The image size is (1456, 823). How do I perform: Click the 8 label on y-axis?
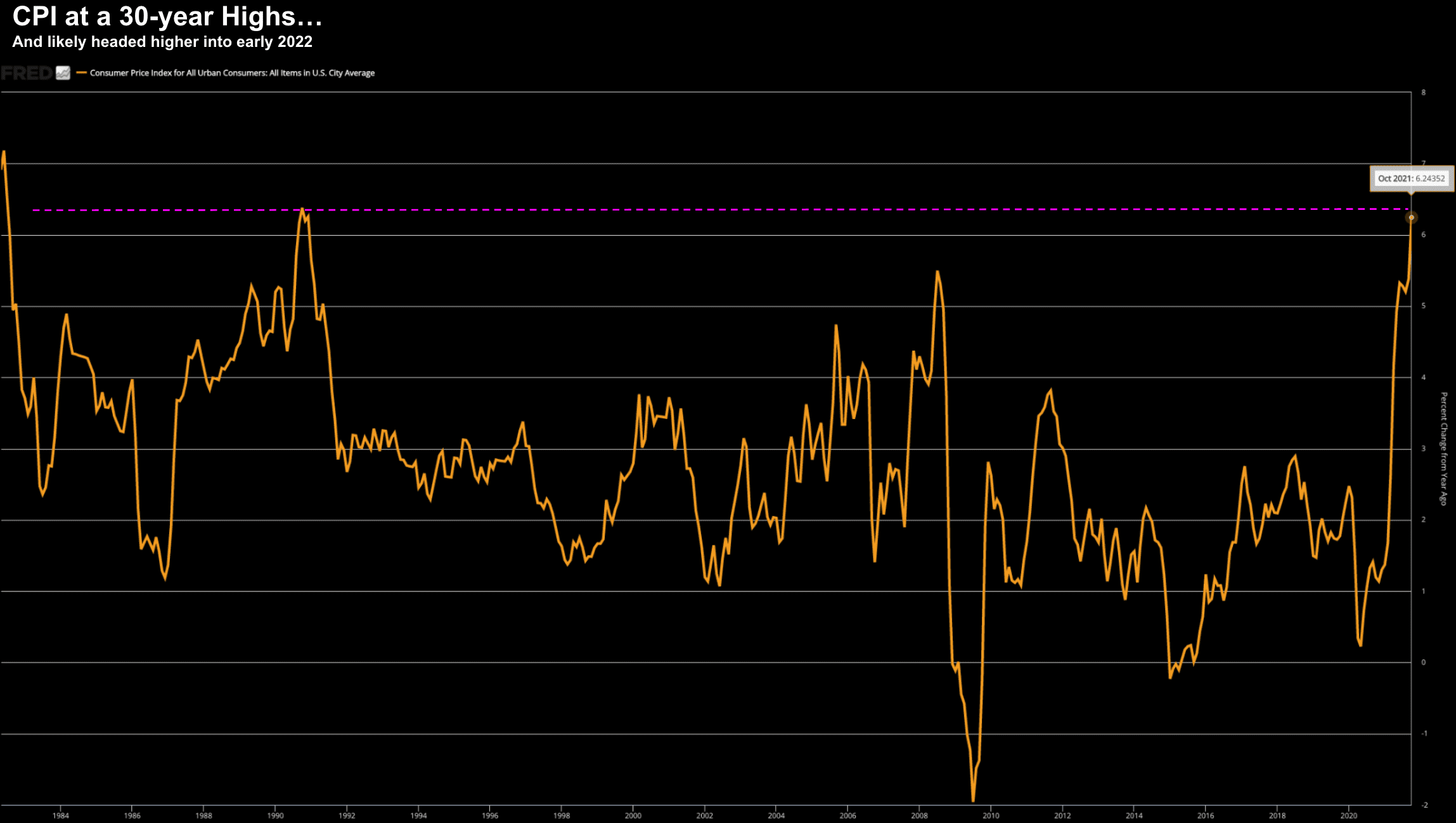pos(1423,93)
